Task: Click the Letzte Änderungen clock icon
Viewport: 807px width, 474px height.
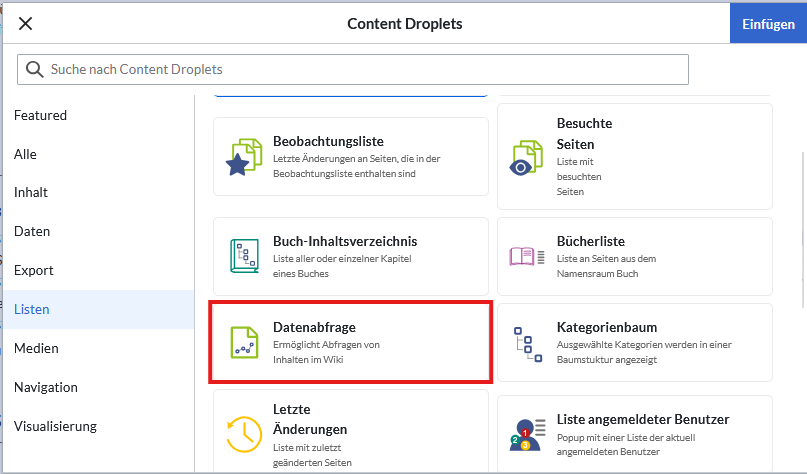Action: 244,431
